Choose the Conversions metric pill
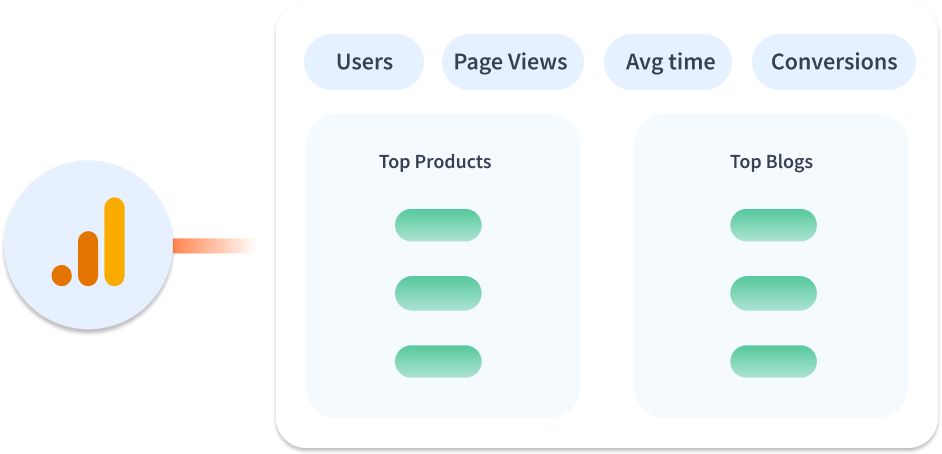The width and height of the screenshot is (942, 454). [834, 62]
